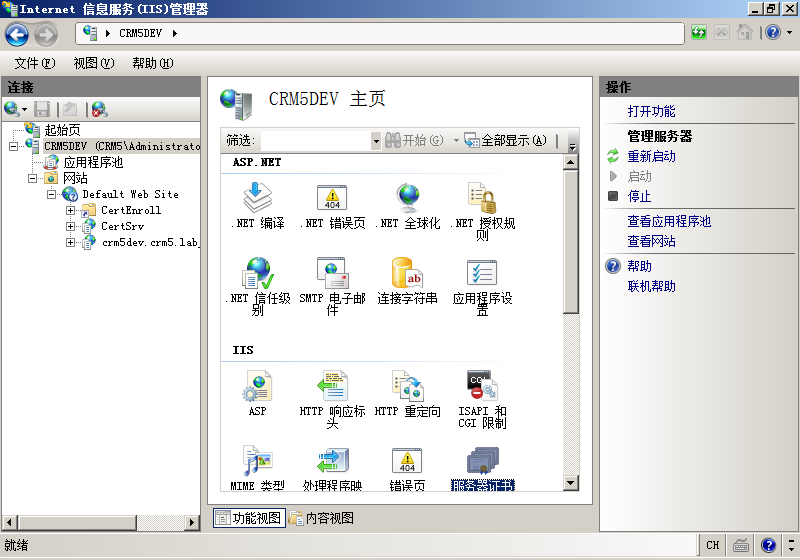Click scroll-down arrow of feature list
This screenshot has height=560, width=800.
(x=570, y=482)
